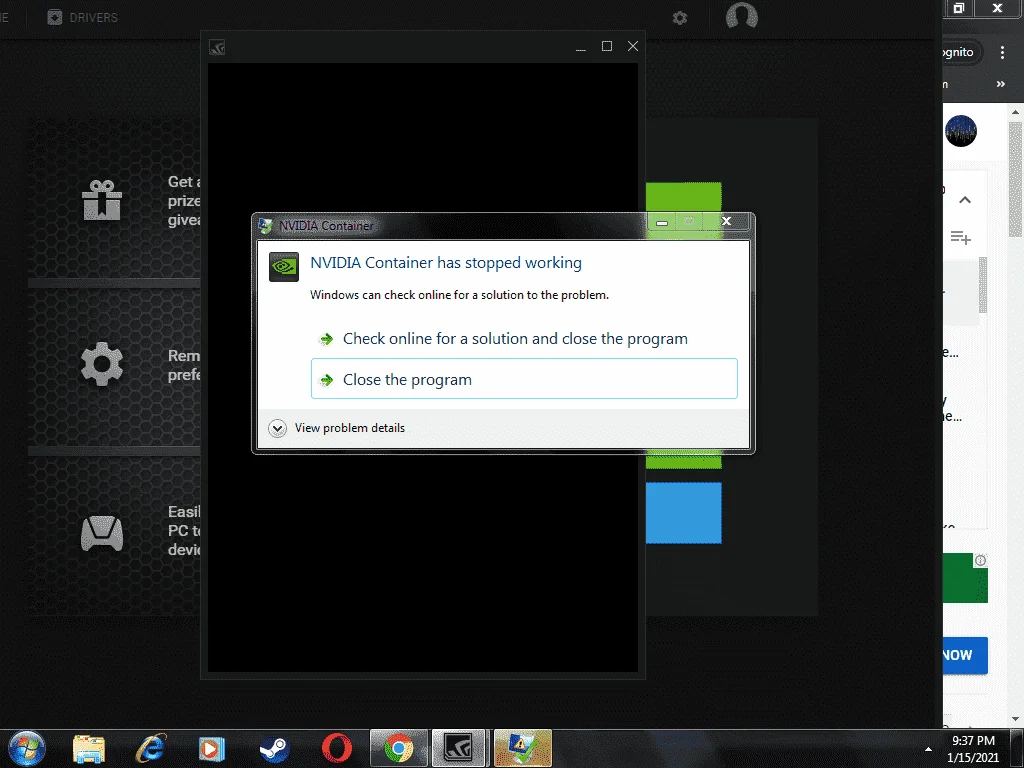The height and width of the screenshot is (768, 1024).
Task: Click the green ad banner in Chrome
Action: click(965, 578)
